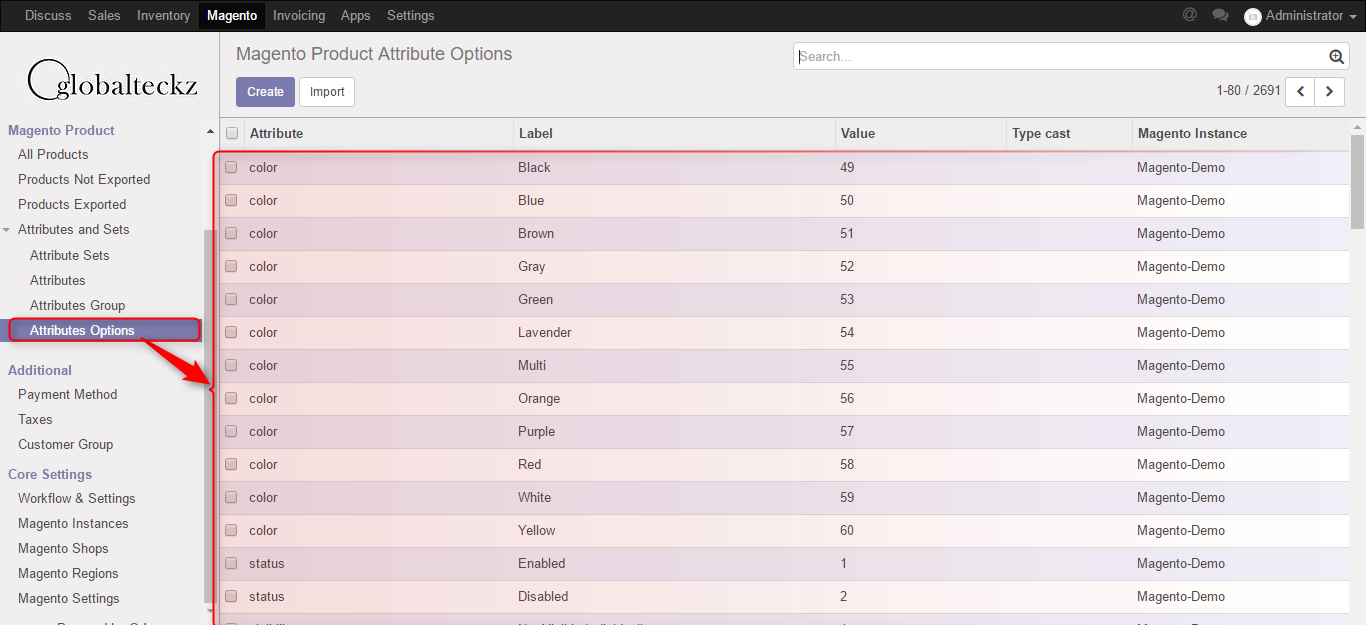Select the Magento top menu
The height and width of the screenshot is (625, 1366).
click(x=232, y=15)
